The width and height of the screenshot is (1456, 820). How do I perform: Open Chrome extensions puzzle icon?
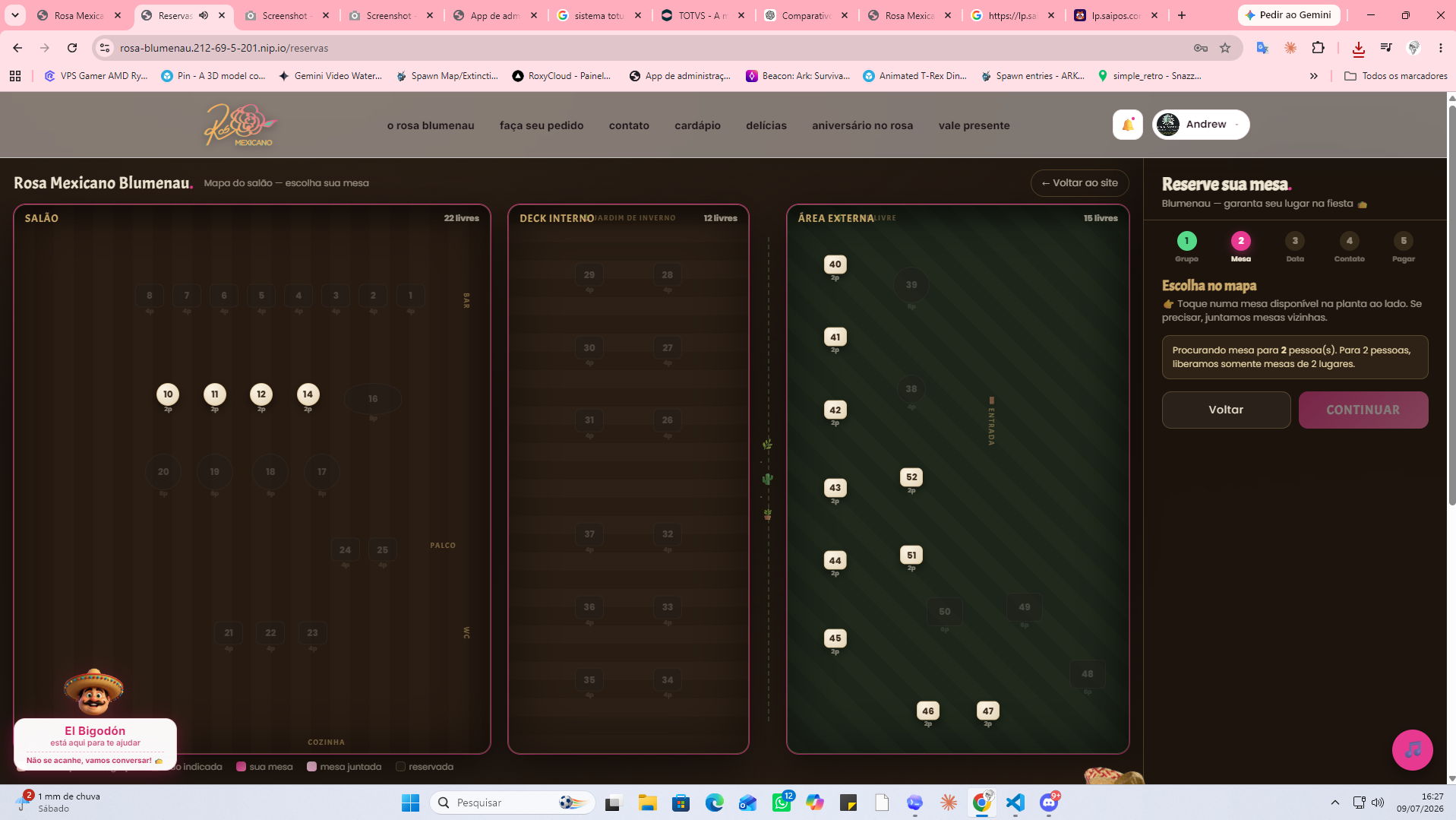pos(1318,48)
